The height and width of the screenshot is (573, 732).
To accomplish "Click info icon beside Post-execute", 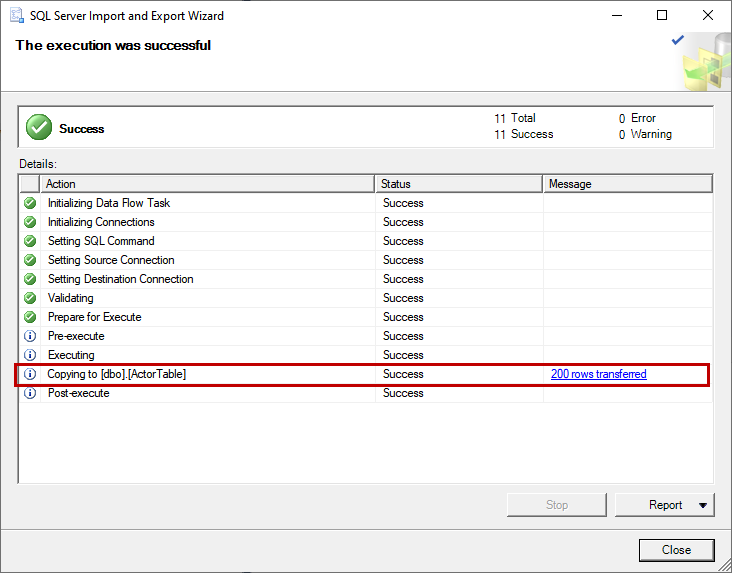I will click(x=30, y=393).
